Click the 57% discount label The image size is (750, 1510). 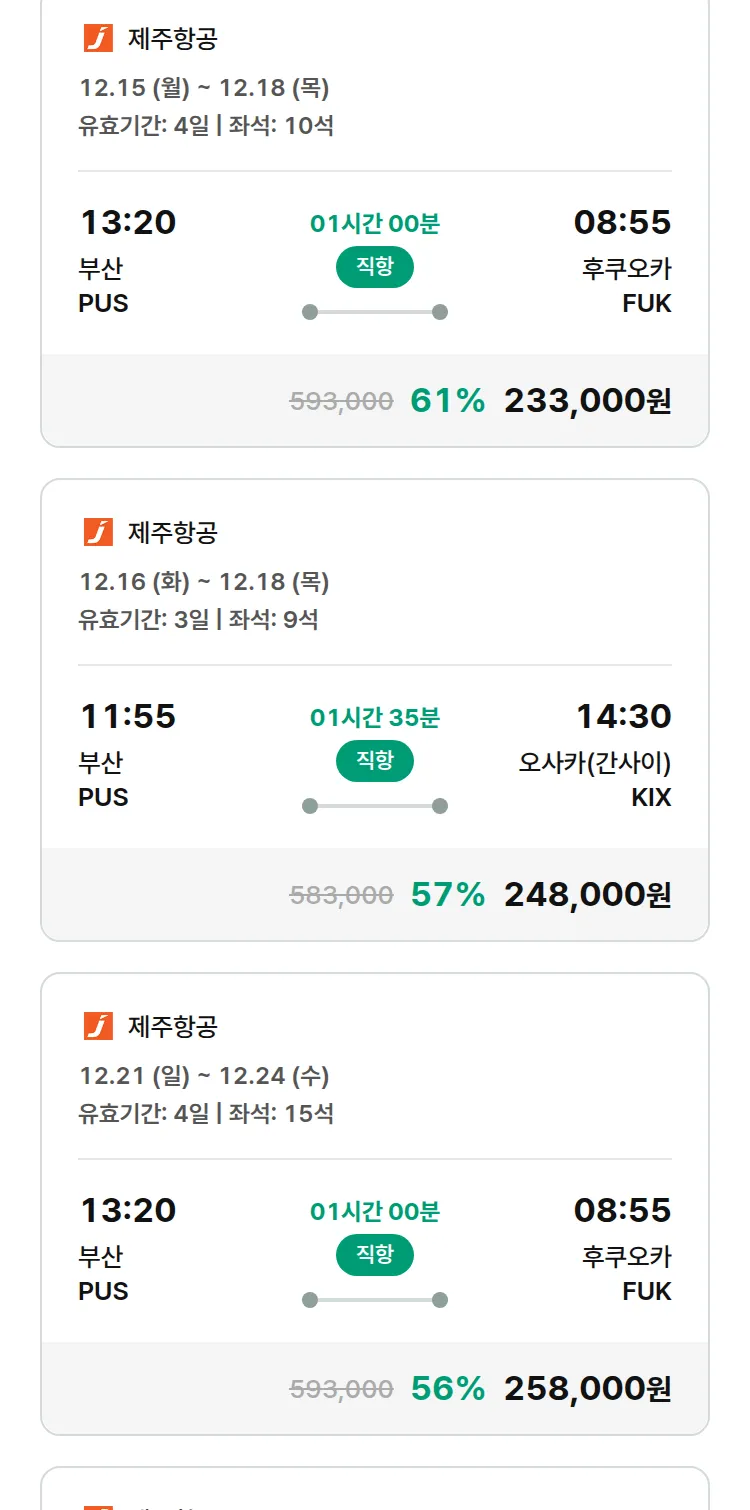point(447,895)
